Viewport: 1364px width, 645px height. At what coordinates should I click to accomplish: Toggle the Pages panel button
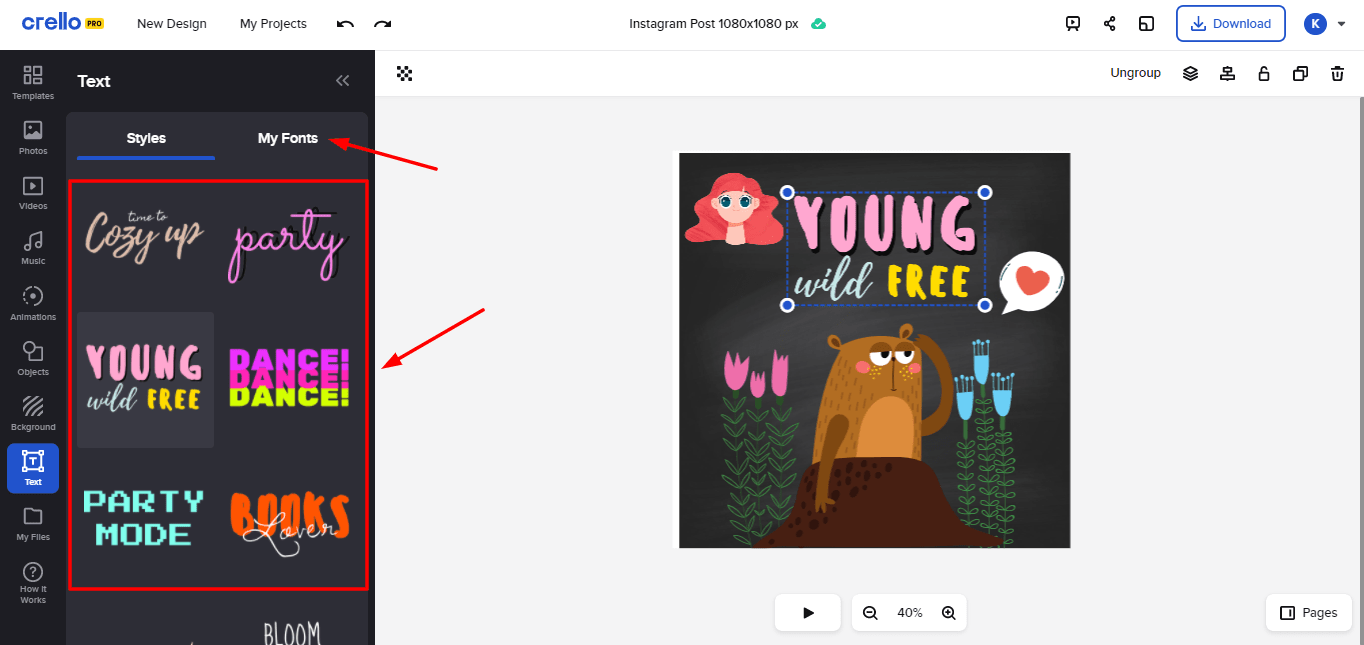pyautogui.click(x=1309, y=613)
